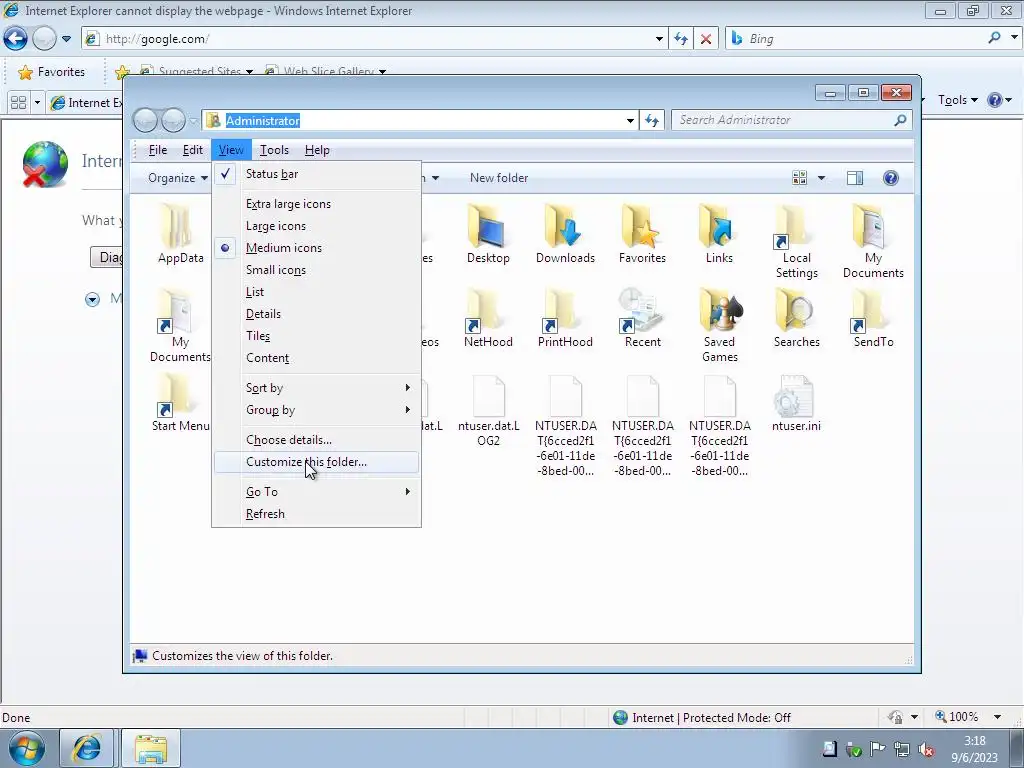Open the Tools menu in Explorer
Image resolution: width=1024 pixels, height=768 pixels.
point(274,150)
